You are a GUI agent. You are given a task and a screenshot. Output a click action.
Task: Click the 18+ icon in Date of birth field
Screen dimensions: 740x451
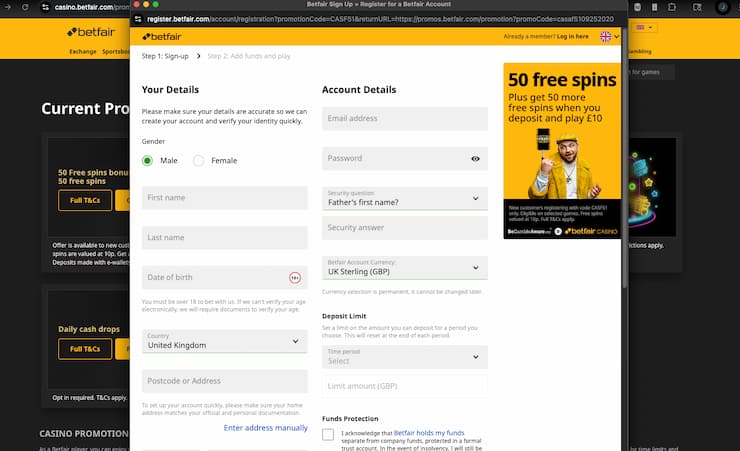pyautogui.click(x=295, y=278)
